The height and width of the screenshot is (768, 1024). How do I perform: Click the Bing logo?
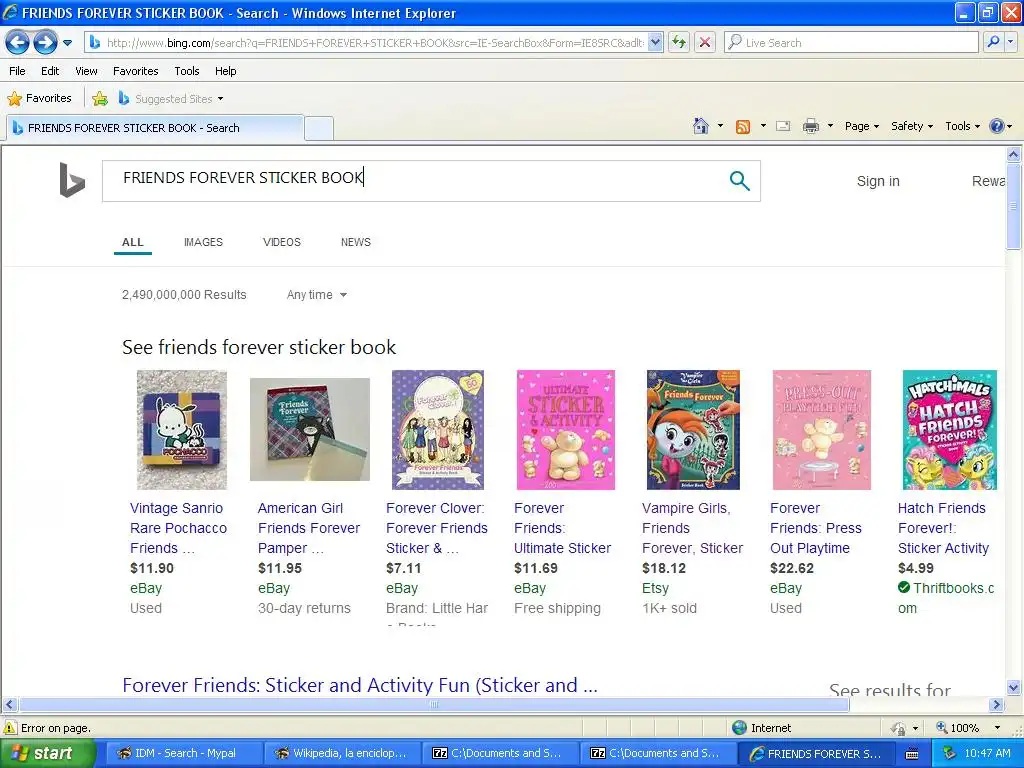[72, 180]
